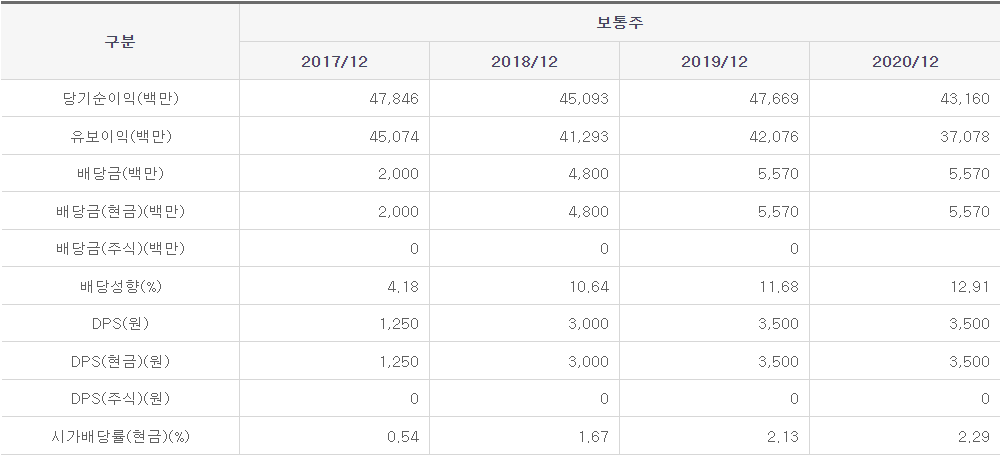Image resolution: width=1000 pixels, height=456 pixels.
Task: Click 1,250 in the DPS(현금)(원) row
Action: coord(399,362)
